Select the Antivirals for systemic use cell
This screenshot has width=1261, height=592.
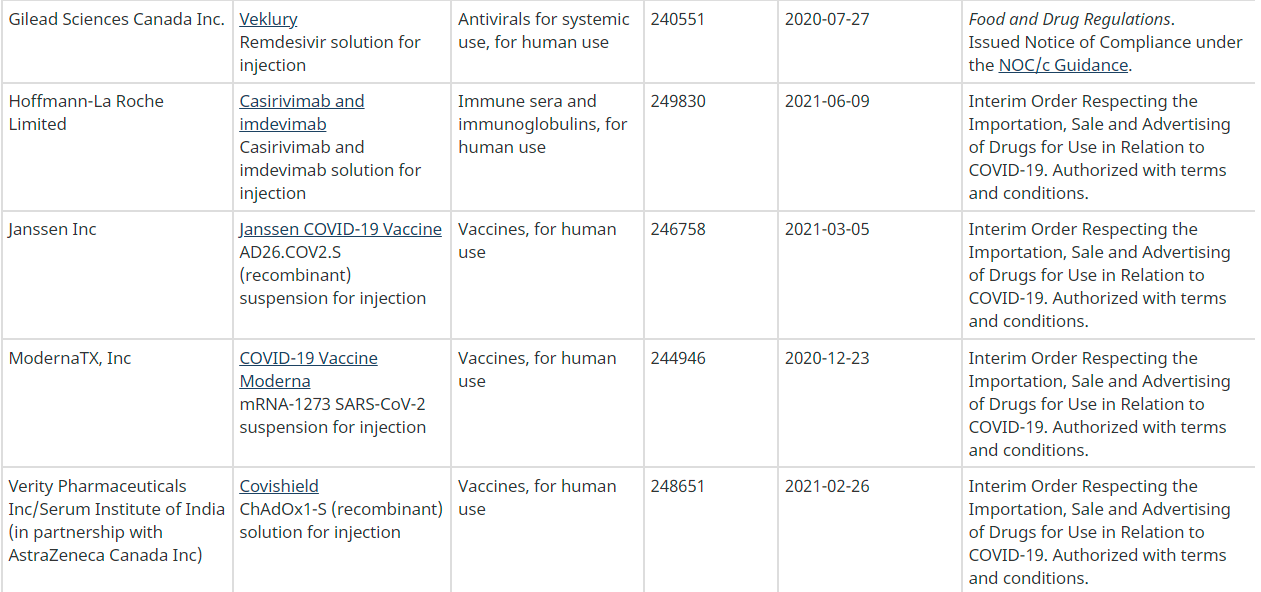pyautogui.click(x=544, y=30)
